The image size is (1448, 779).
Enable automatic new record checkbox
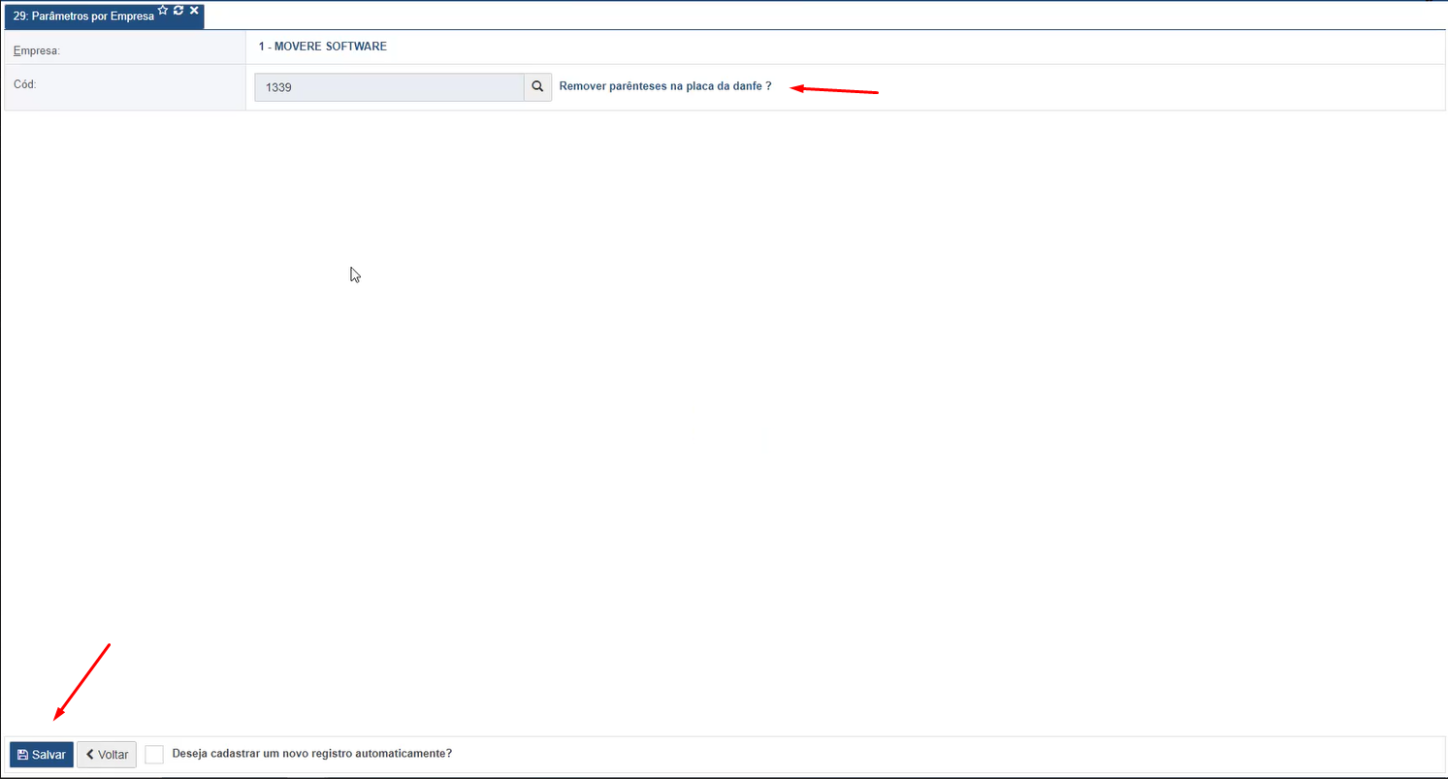[154, 754]
